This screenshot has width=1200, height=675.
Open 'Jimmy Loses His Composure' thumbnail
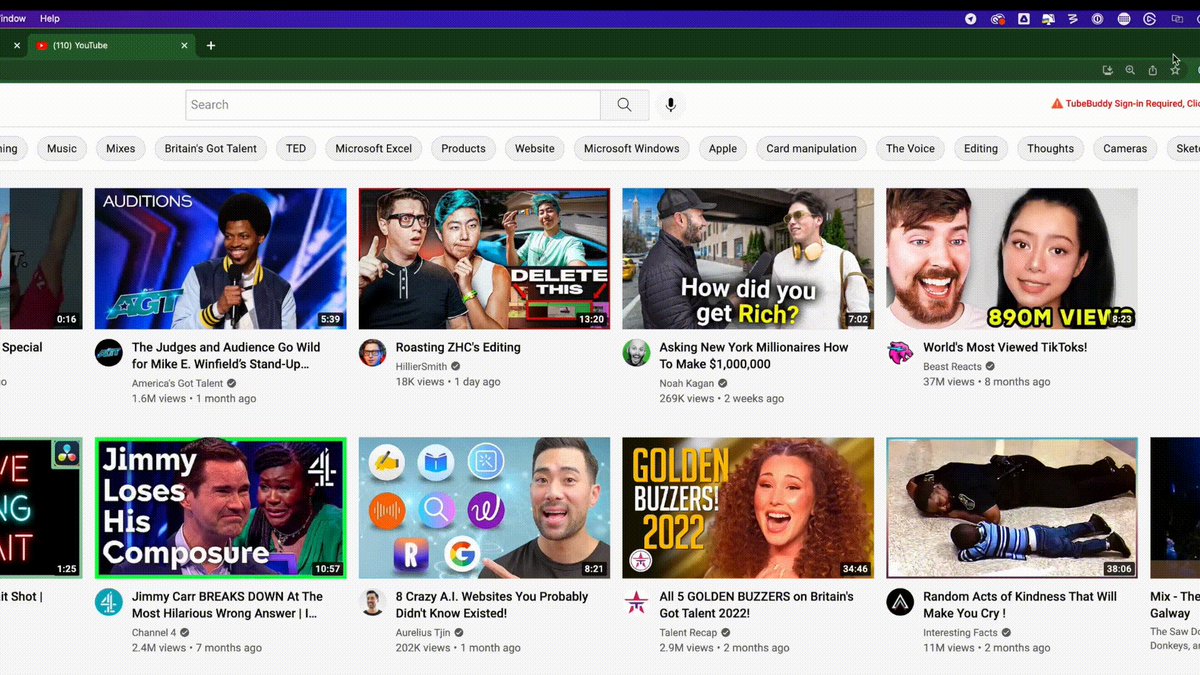pos(221,508)
